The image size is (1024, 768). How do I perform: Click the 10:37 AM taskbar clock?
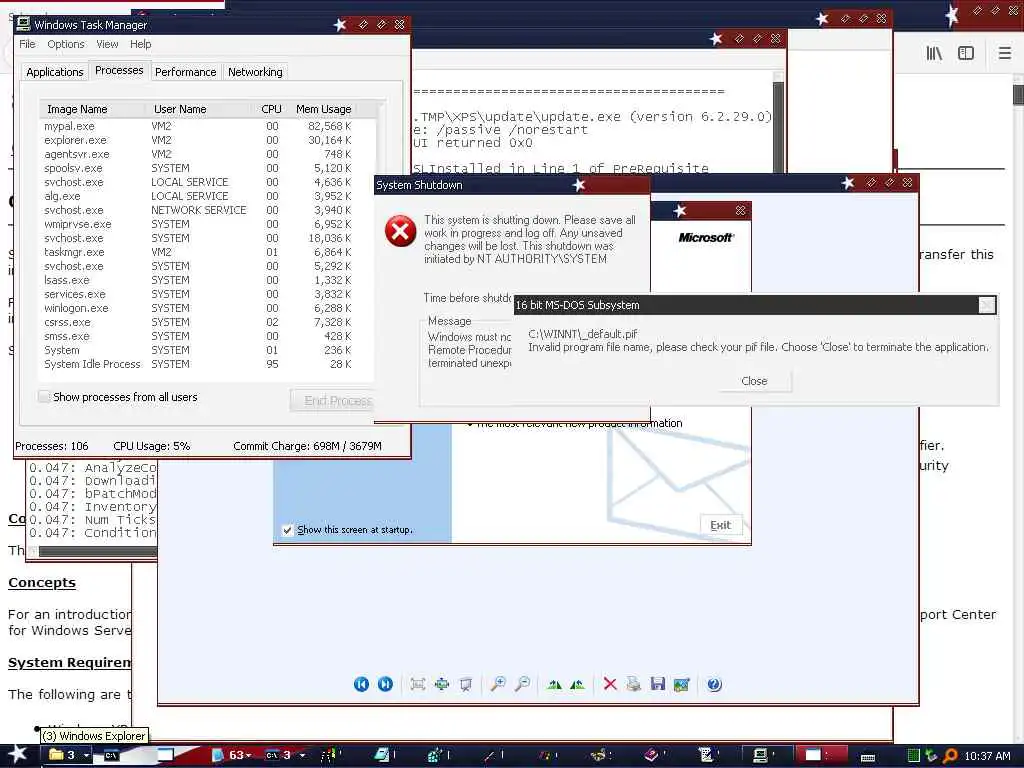(987, 756)
